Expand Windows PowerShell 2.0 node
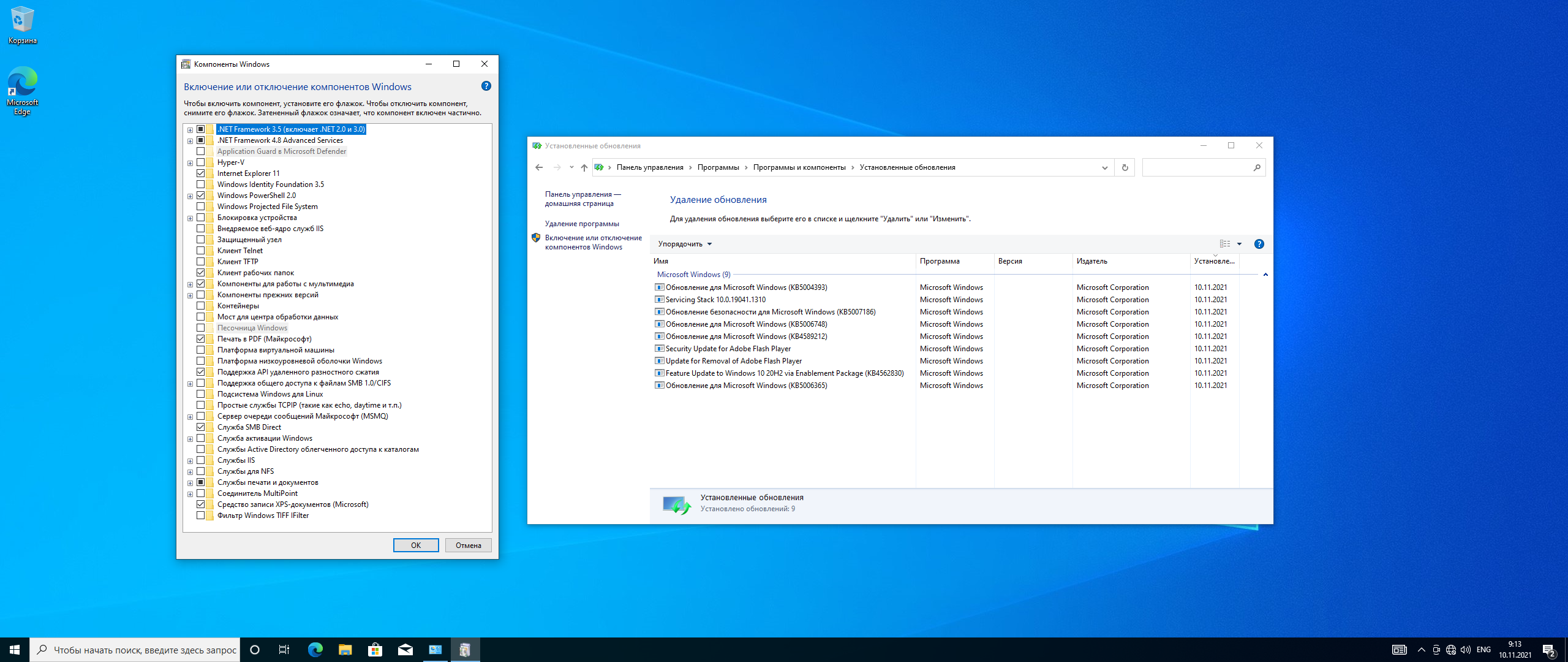Screen dimensions: 1568x662 pos(190,196)
